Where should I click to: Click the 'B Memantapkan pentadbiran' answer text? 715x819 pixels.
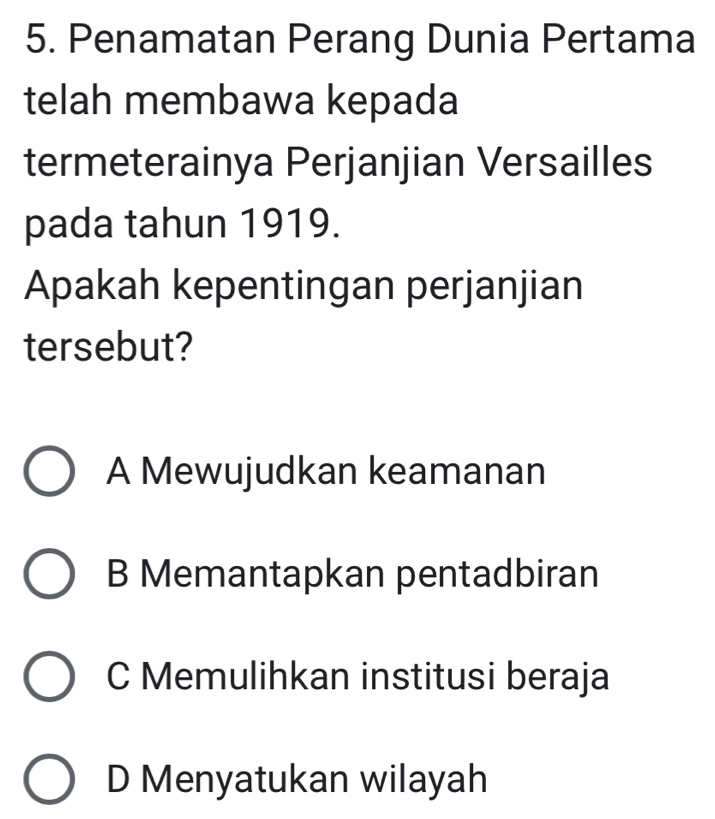click(x=353, y=575)
